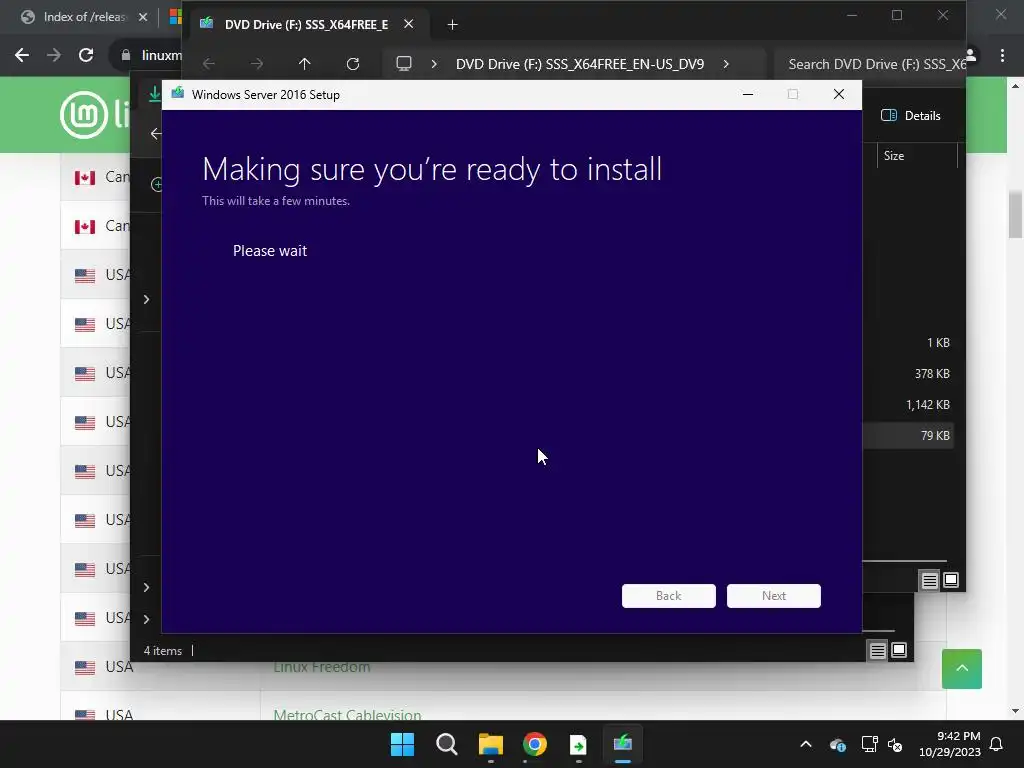Switch rear Explorer window to thumbnails view

(x=899, y=650)
